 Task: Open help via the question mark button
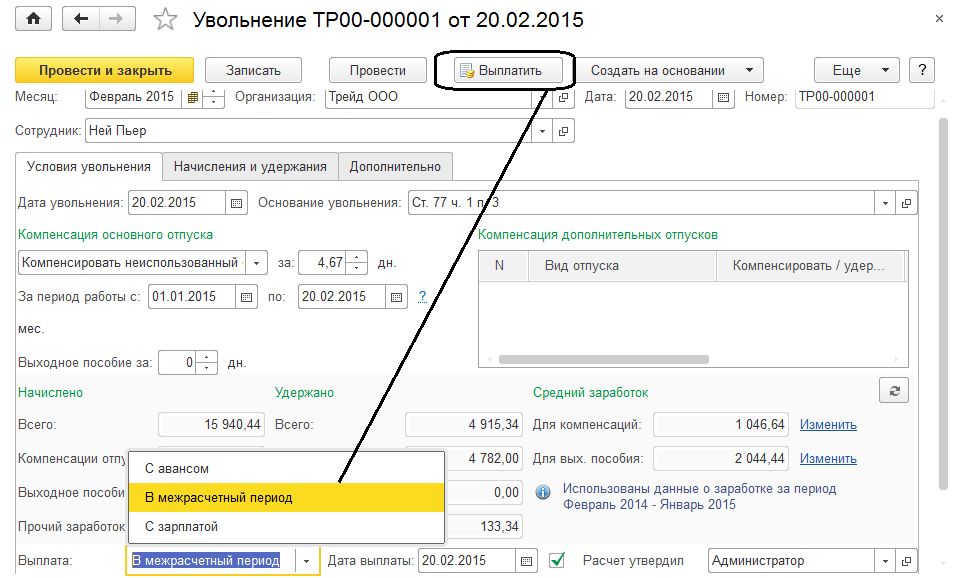[922, 70]
